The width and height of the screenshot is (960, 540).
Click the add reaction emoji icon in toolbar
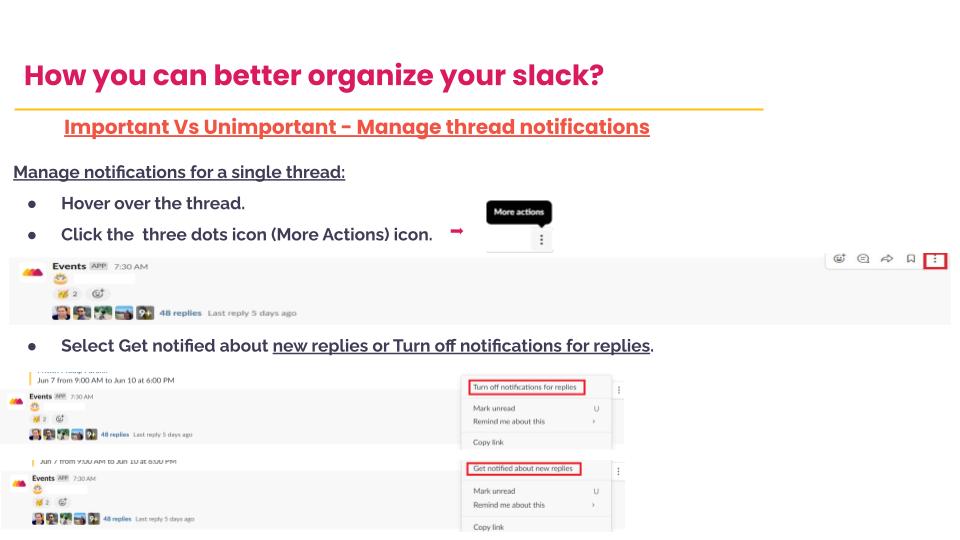pyautogui.click(x=838, y=260)
